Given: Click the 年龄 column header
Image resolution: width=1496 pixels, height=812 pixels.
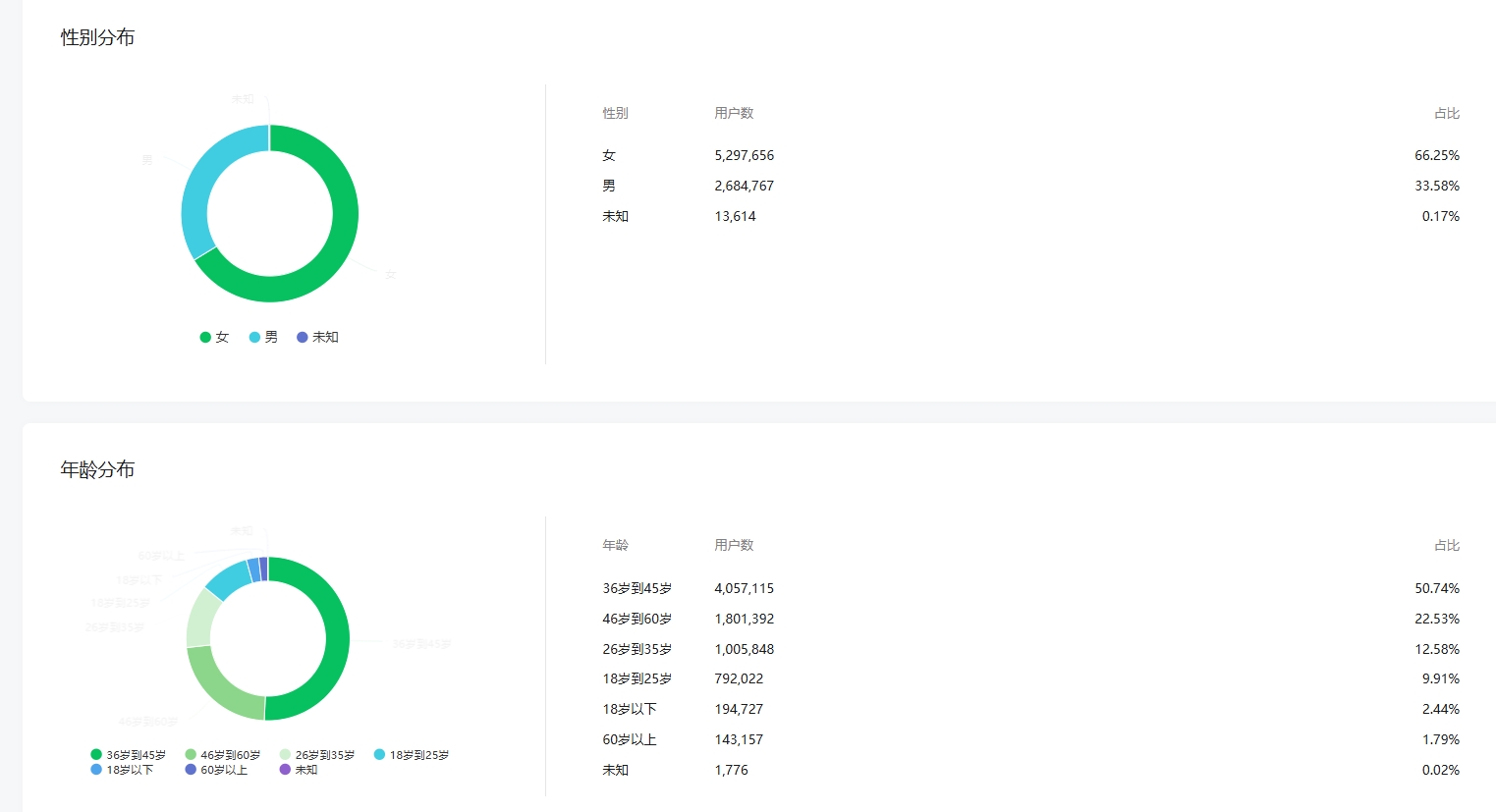Looking at the screenshot, I should 615,545.
